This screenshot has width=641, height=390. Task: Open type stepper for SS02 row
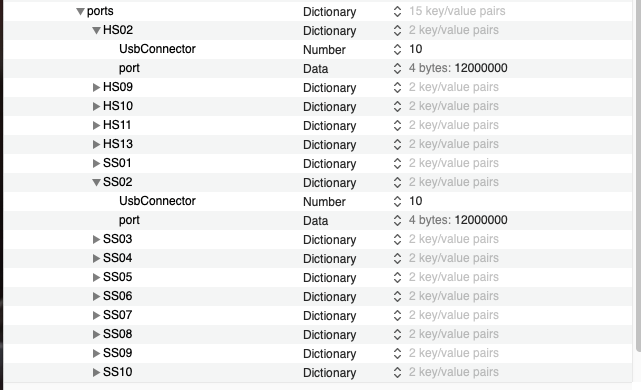tap(397, 182)
